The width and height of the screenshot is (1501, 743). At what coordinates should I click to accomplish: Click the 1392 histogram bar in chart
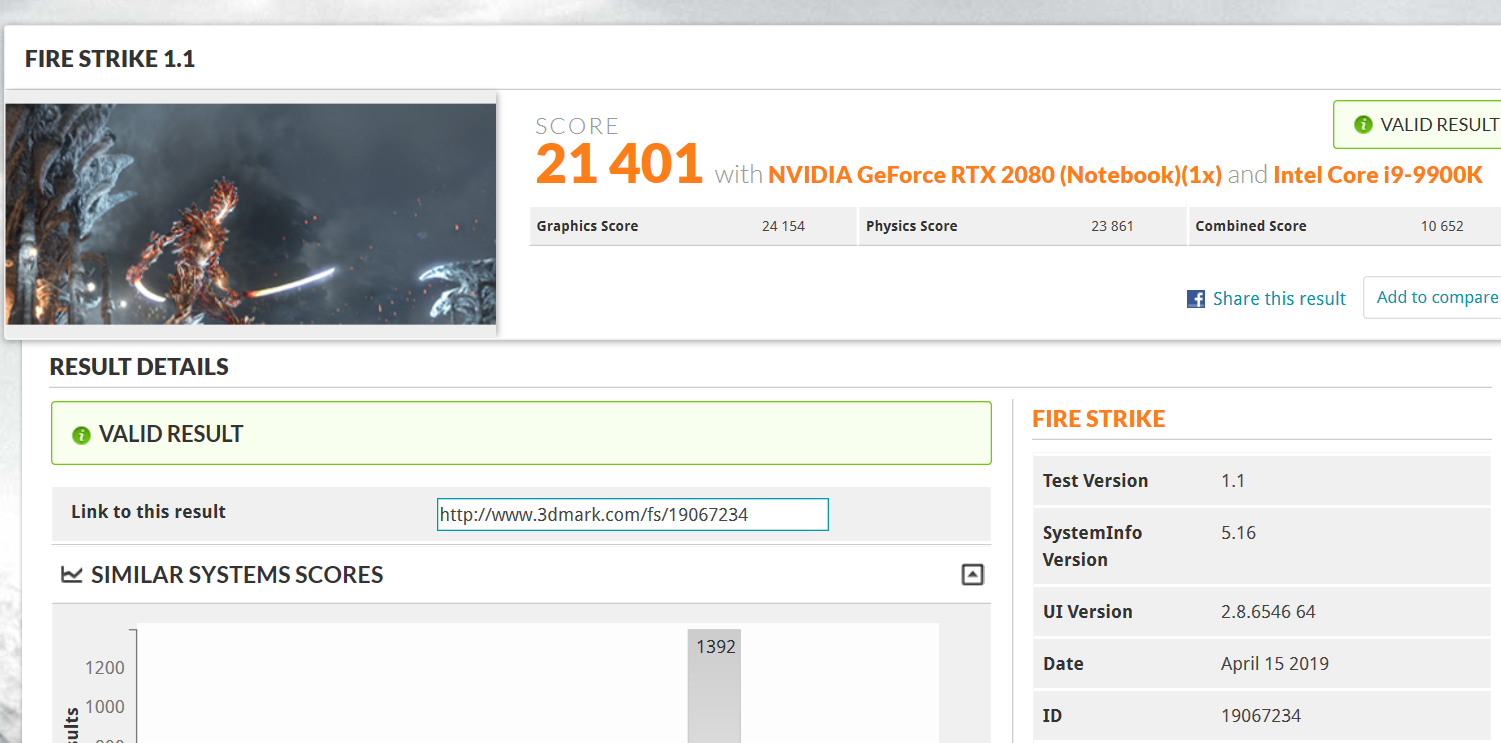[x=714, y=686]
